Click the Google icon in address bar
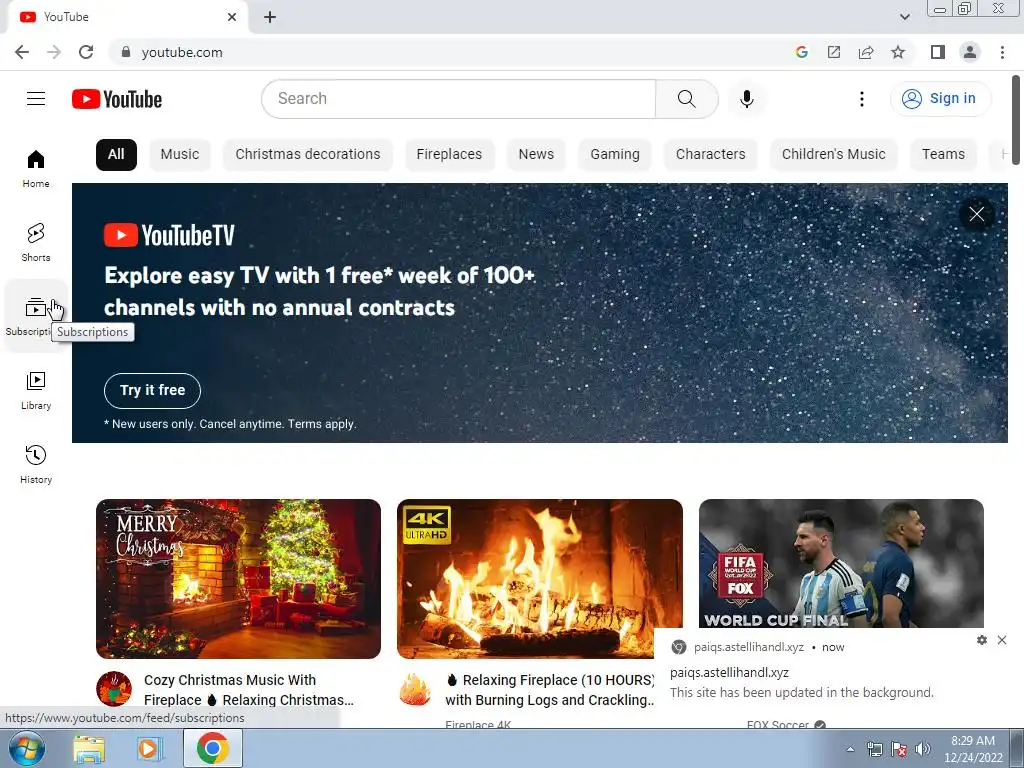This screenshot has height=768, width=1024. point(802,52)
